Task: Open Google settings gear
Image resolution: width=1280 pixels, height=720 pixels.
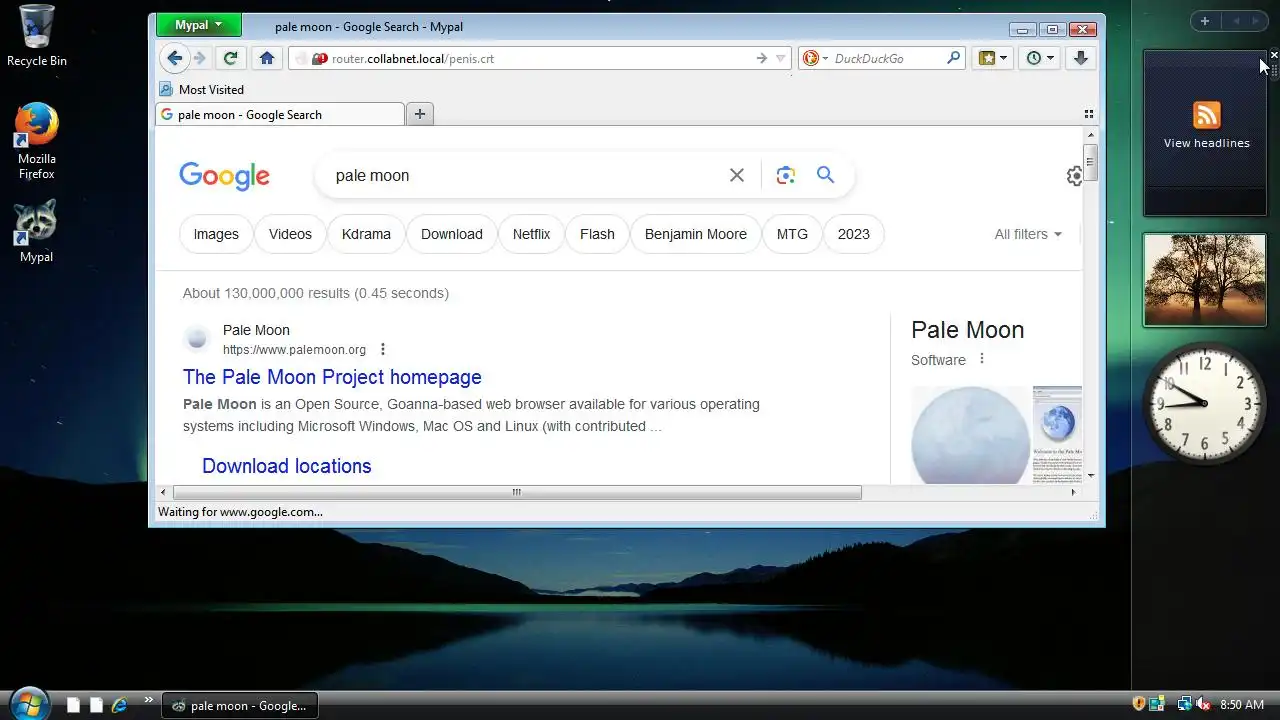Action: (1075, 176)
